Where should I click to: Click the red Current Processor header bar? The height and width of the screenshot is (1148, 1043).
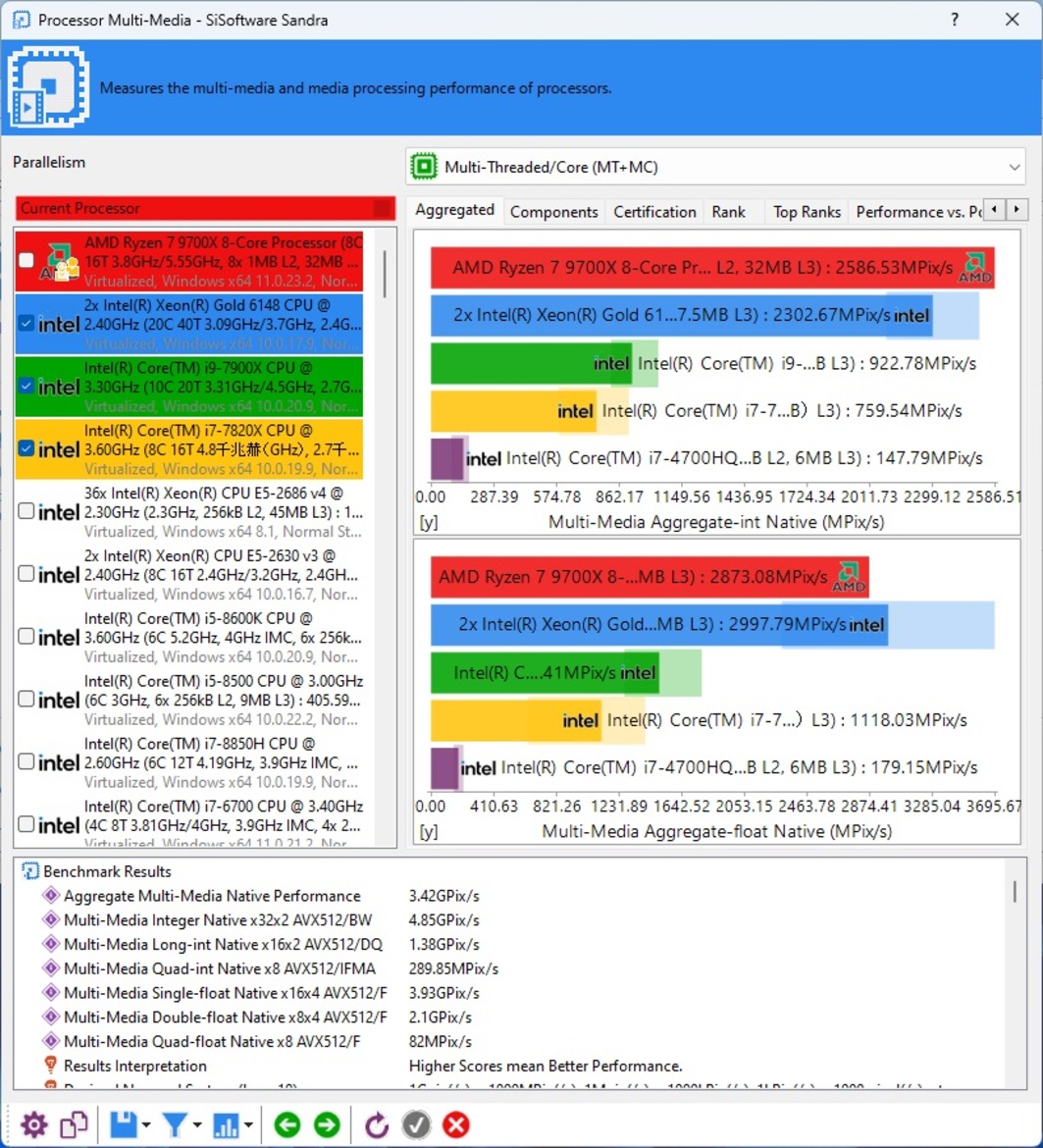pos(206,208)
